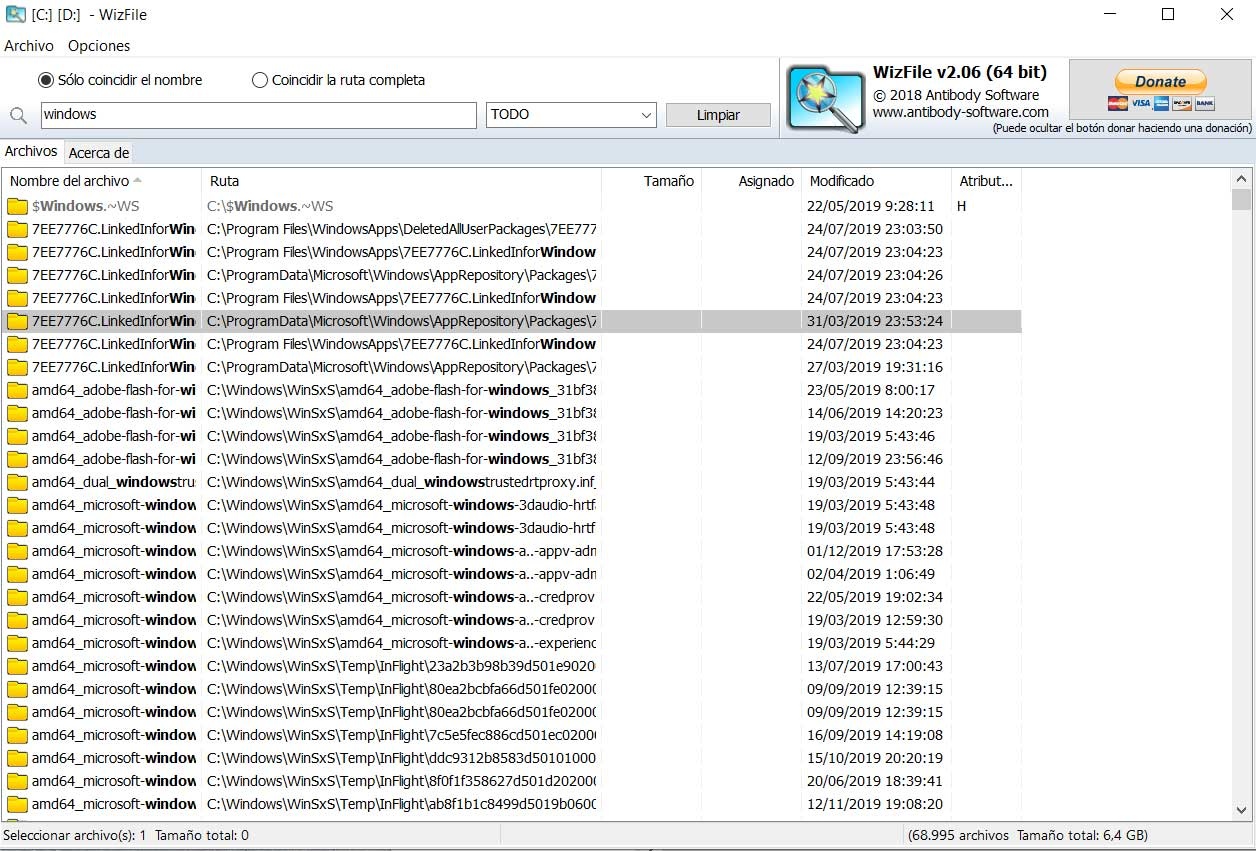This screenshot has height=851, width=1256.
Task: Click the vertical scrollbar thumb of the file list
Action: 1241,200
